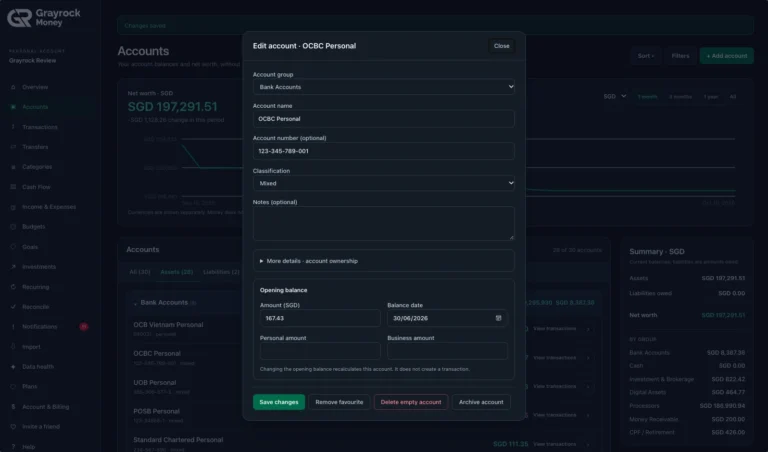Click the Data health sidebar icon
The width and height of the screenshot is (768, 452).
[x=13, y=367]
